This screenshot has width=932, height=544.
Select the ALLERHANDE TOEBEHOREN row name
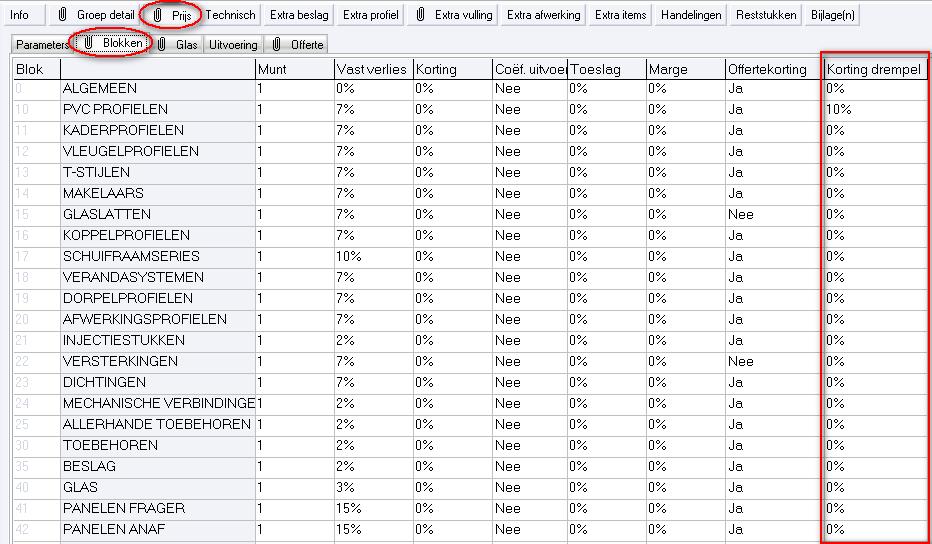click(158, 424)
